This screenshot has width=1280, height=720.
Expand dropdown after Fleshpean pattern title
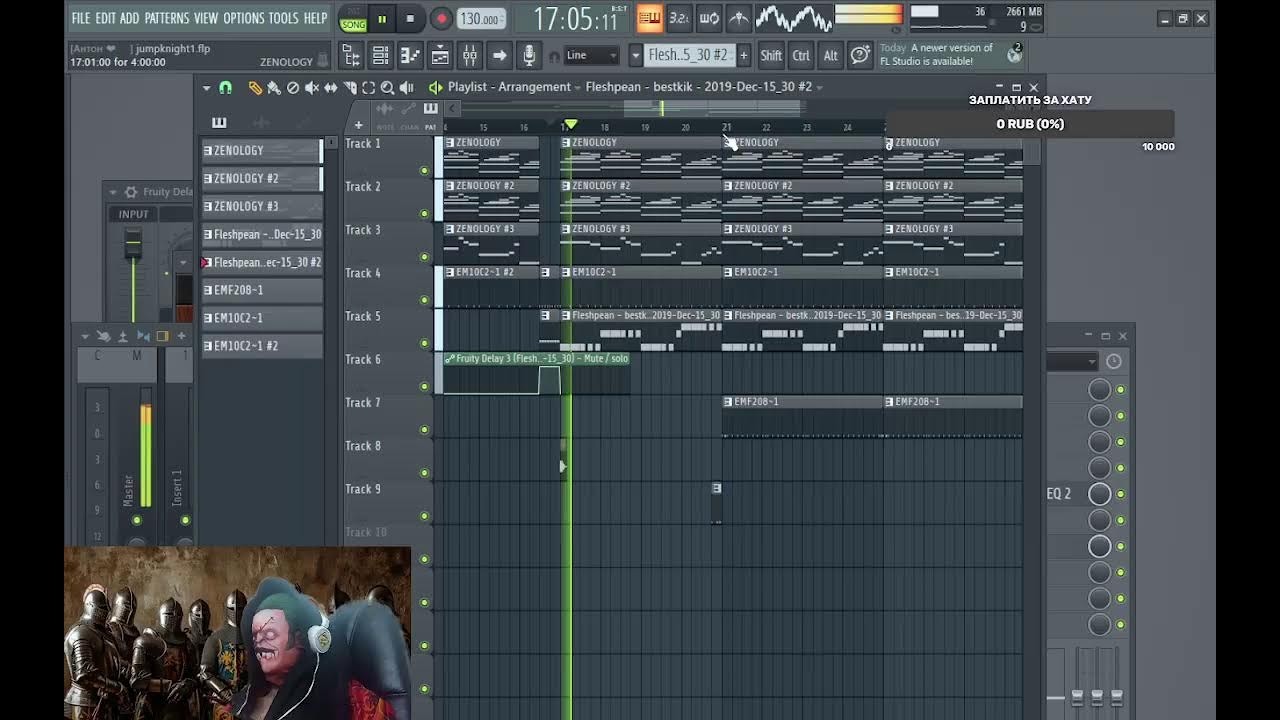click(819, 87)
